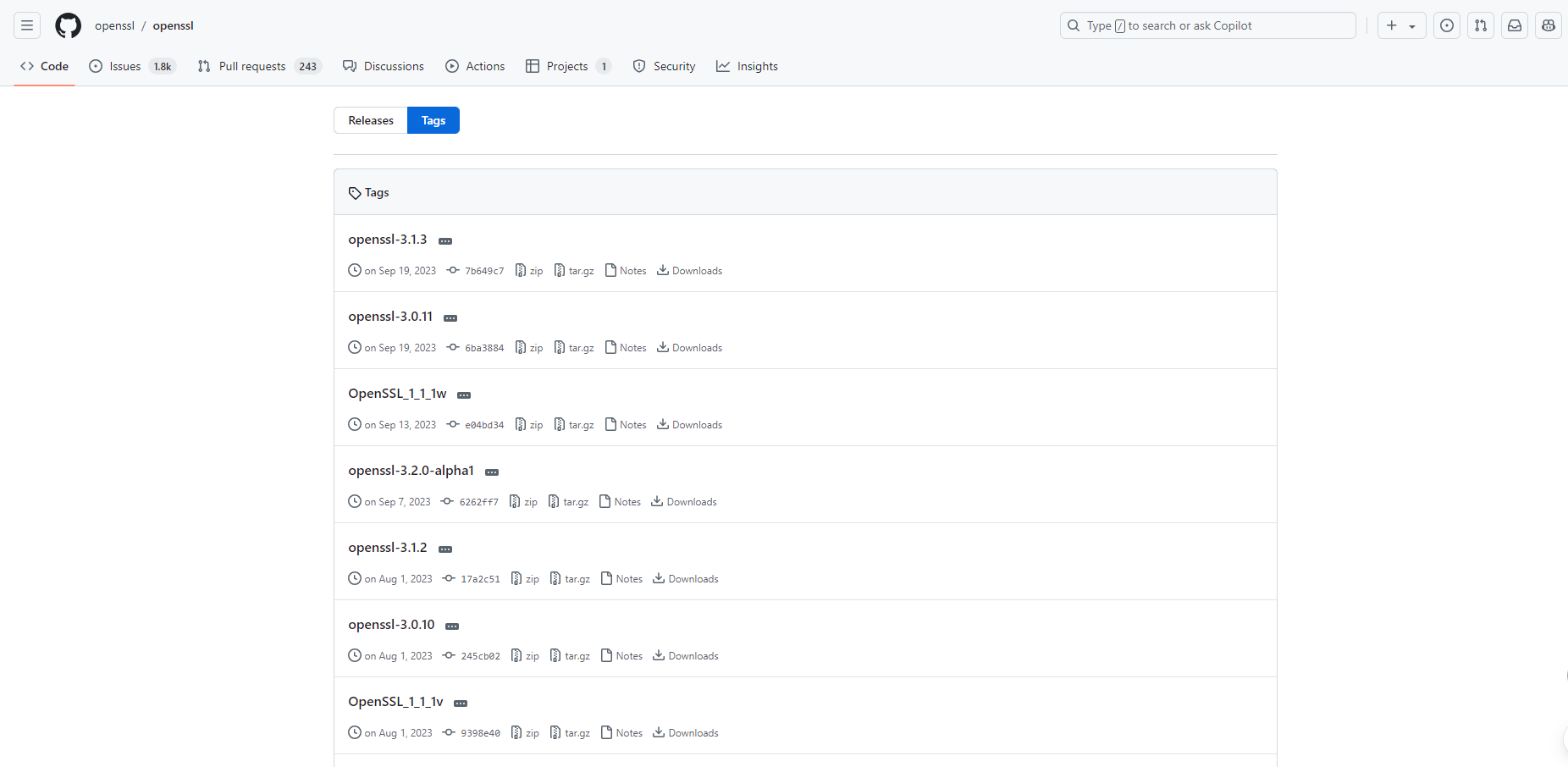Open the hamburger navigation menu
The height and width of the screenshot is (767, 1568).
tap(27, 25)
